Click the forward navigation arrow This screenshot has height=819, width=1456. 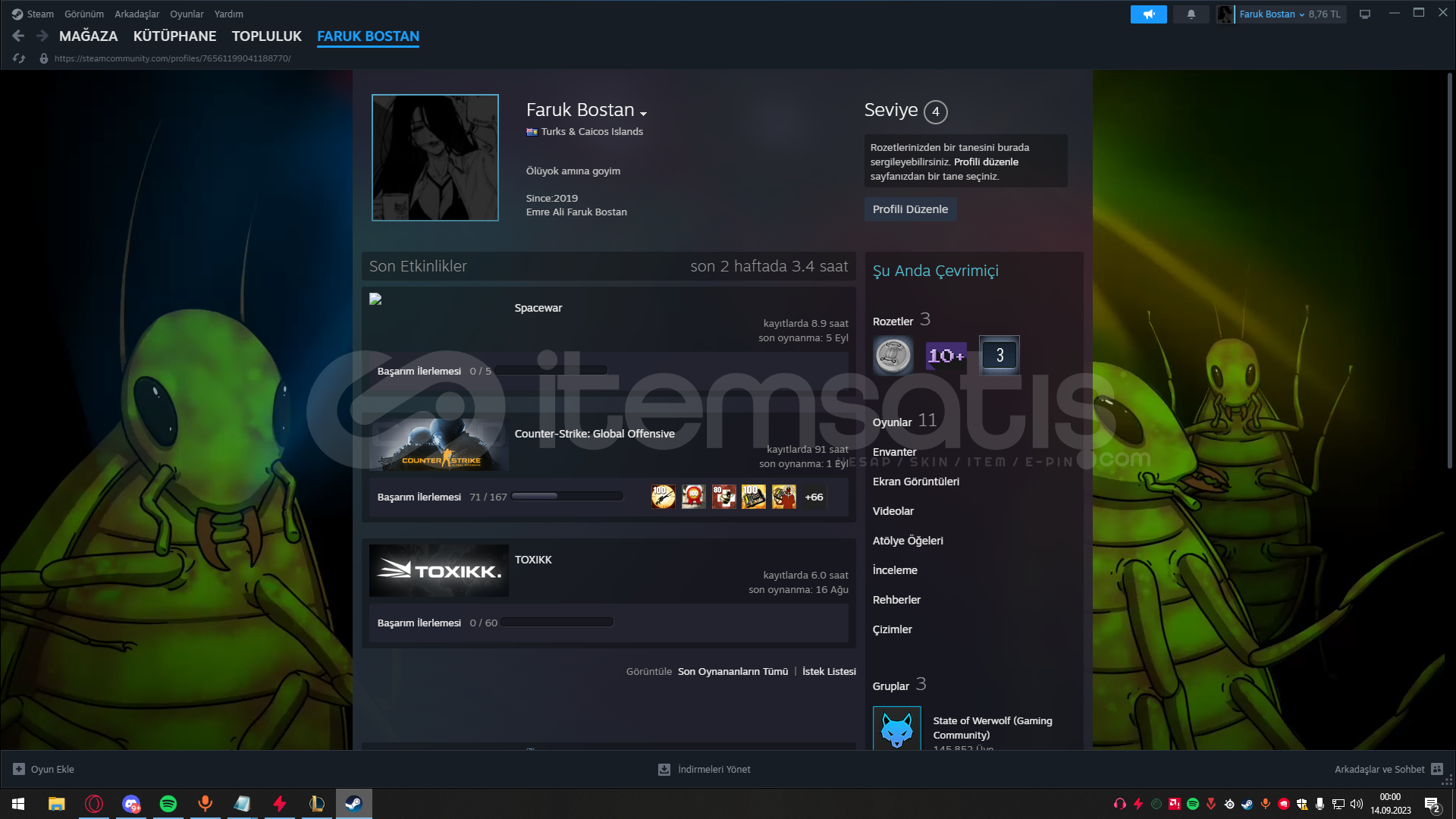click(x=42, y=36)
